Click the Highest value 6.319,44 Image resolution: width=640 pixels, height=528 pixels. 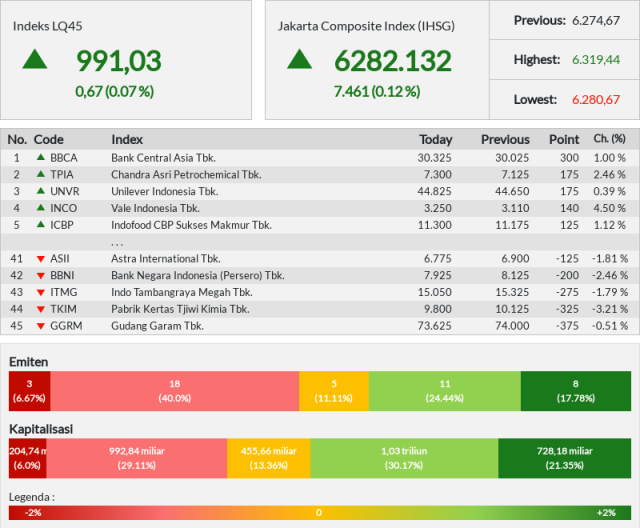(x=596, y=60)
